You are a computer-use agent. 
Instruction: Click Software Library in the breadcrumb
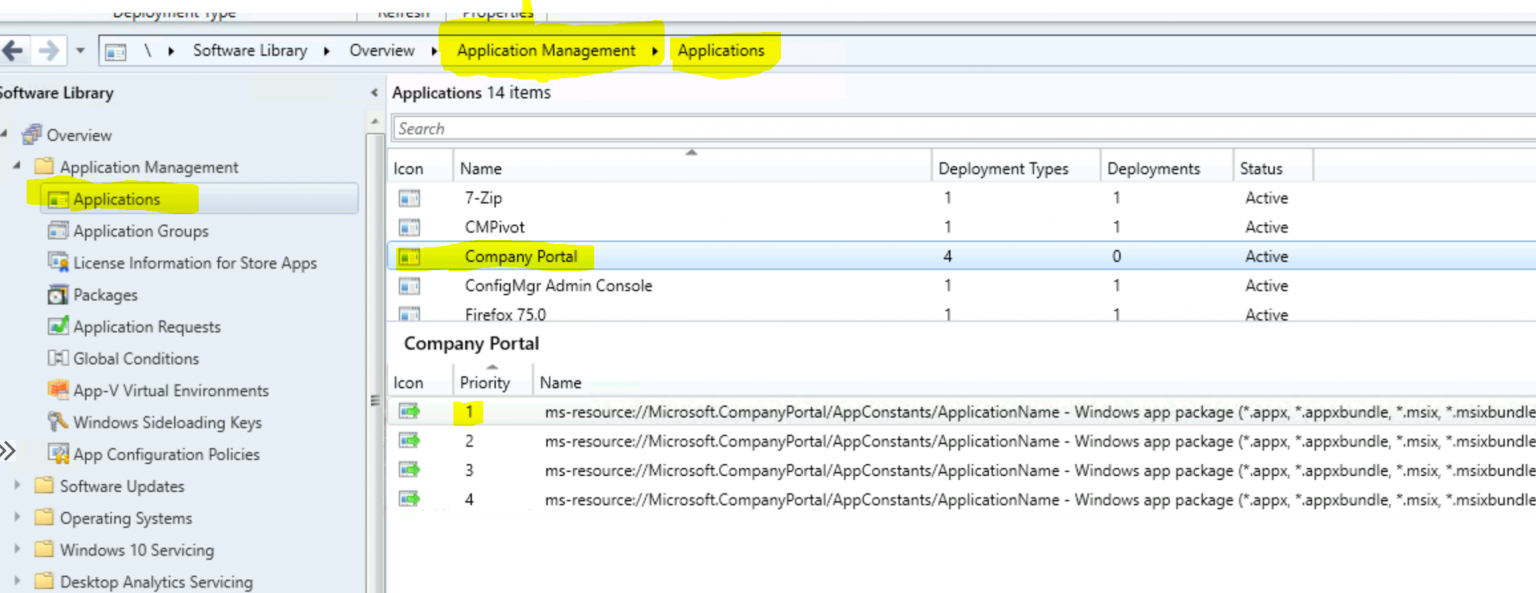[x=249, y=50]
